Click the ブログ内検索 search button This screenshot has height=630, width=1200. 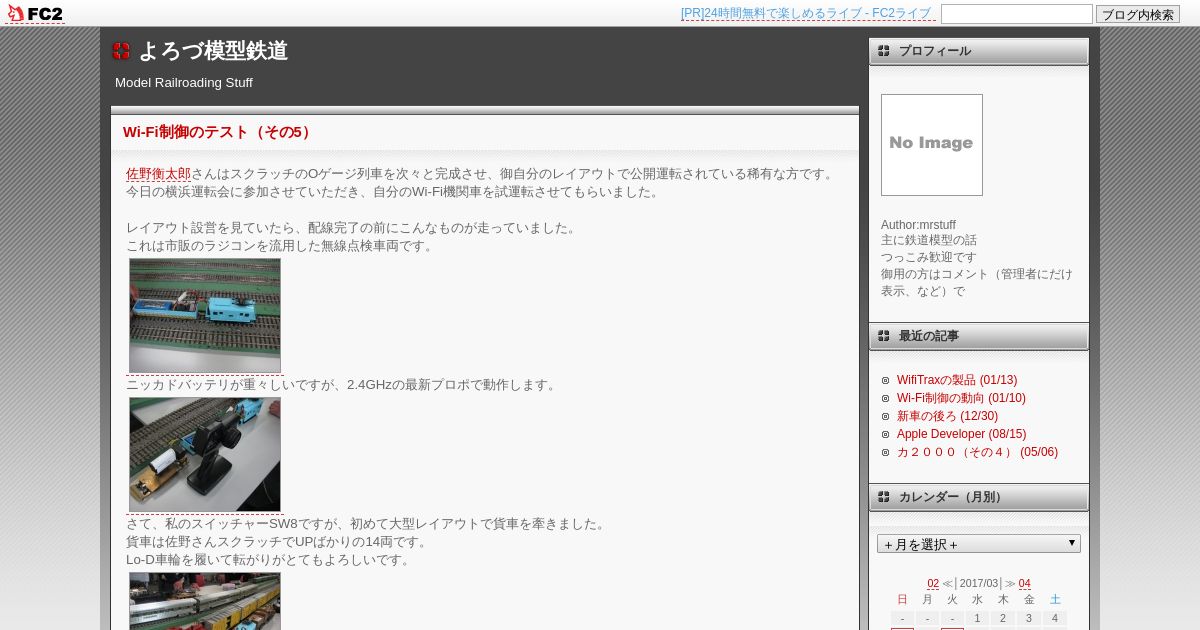point(1138,14)
